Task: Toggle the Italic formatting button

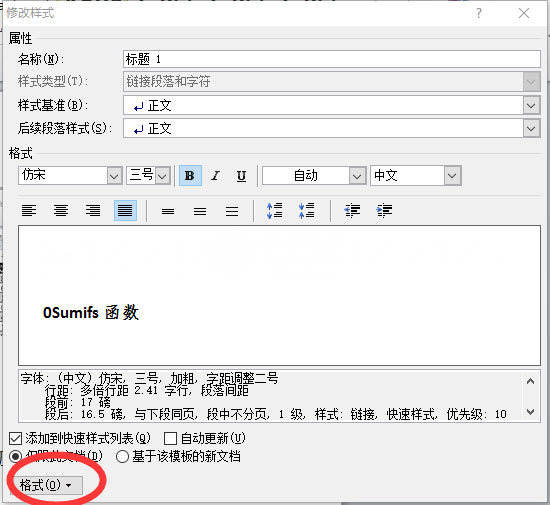Action: [215, 175]
